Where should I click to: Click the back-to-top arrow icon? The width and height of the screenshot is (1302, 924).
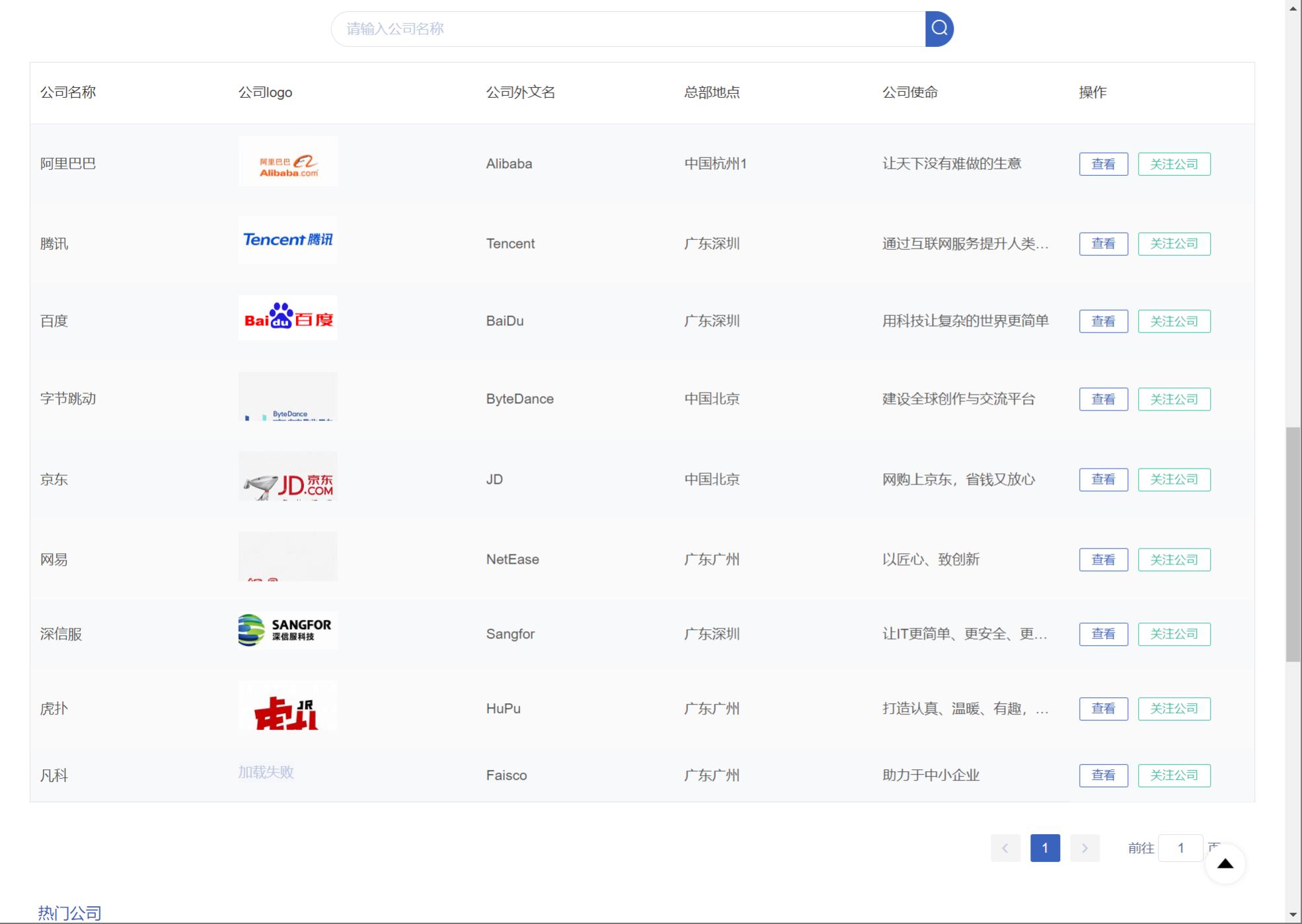point(1225,863)
